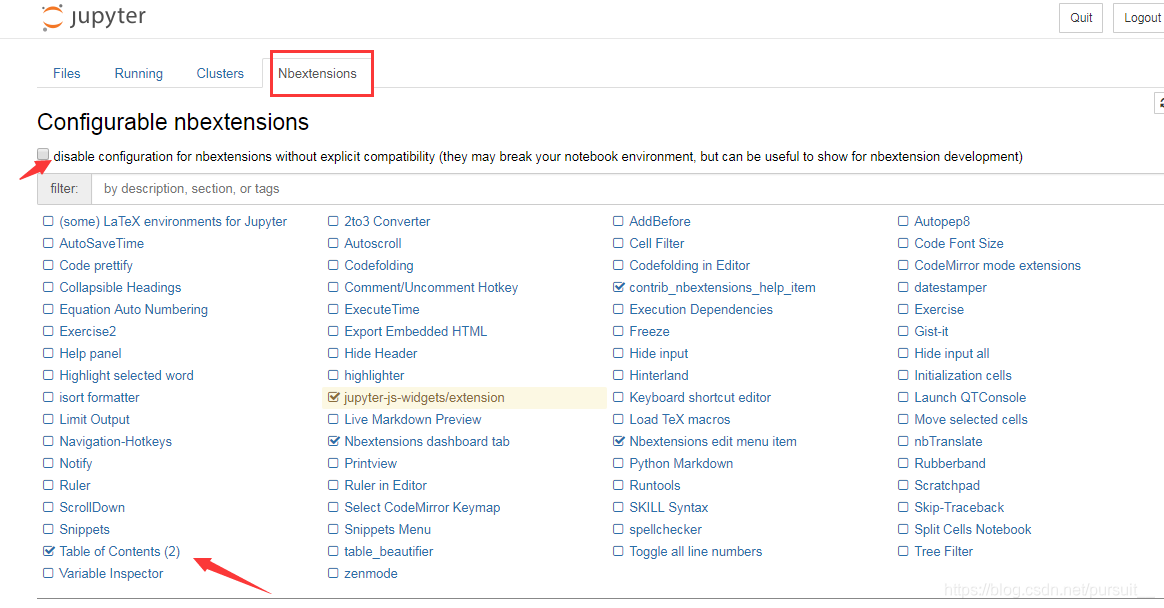This screenshot has width=1164, height=608.
Task: Enable Table of Contents (2) checkbox
Action: pyautogui.click(x=48, y=552)
